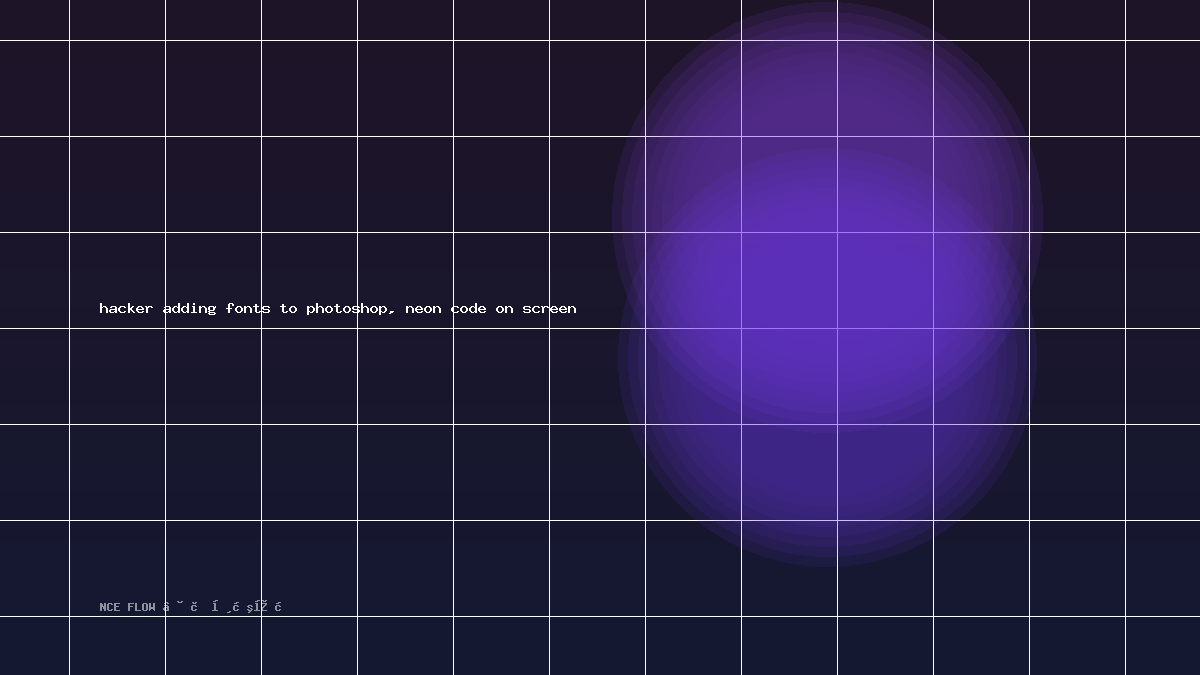Select the word "neon" in the caption
Viewport: 1200px width, 675px height.
[x=424, y=309]
